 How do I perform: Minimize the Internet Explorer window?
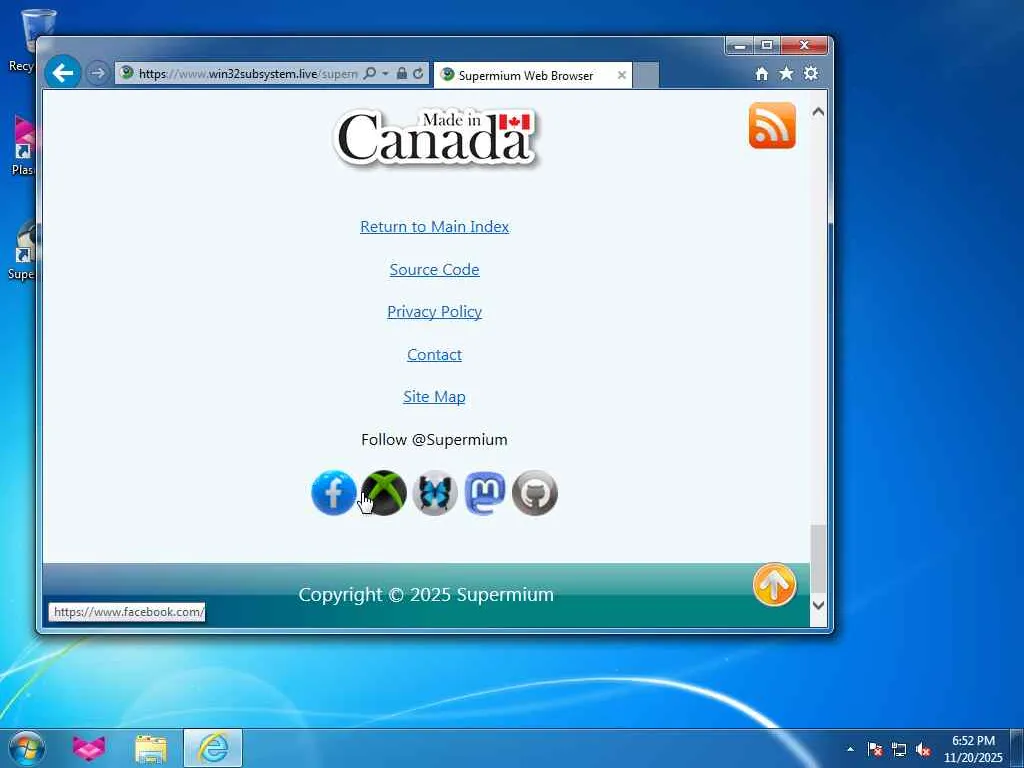[739, 46]
